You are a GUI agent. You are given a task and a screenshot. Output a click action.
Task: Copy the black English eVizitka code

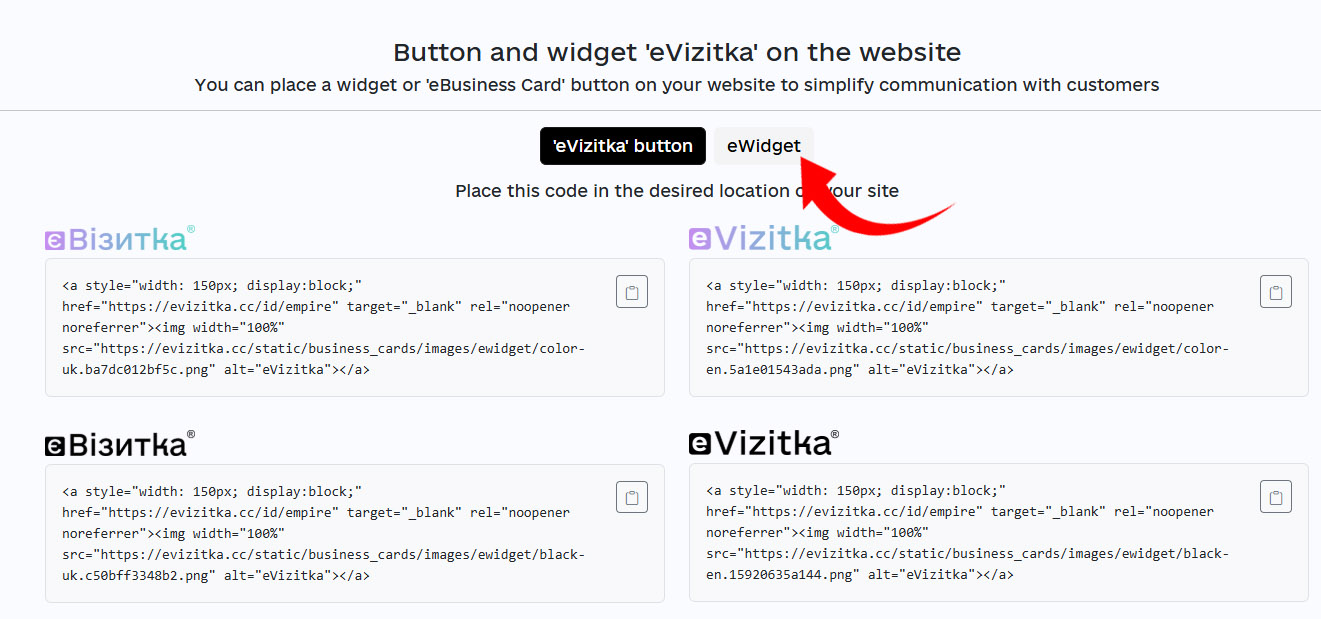1276,497
